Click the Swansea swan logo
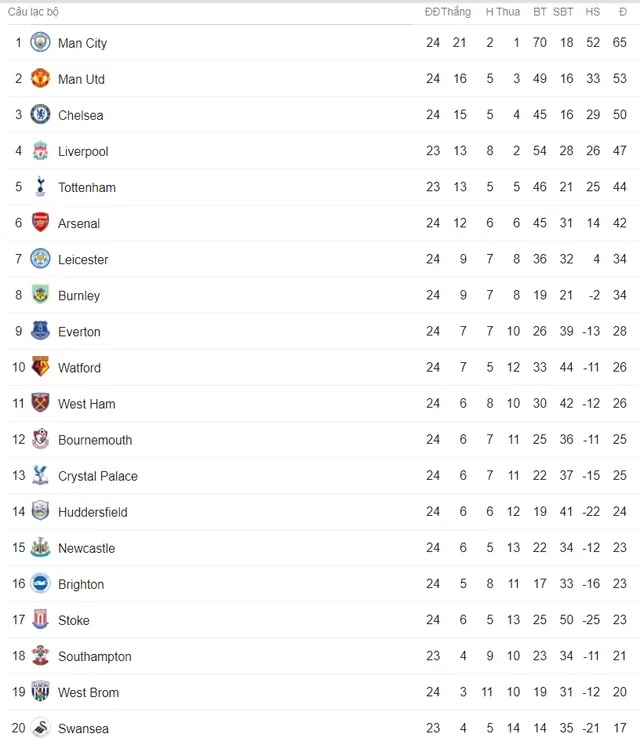Image resolution: width=640 pixels, height=744 pixels. [40, 727]
